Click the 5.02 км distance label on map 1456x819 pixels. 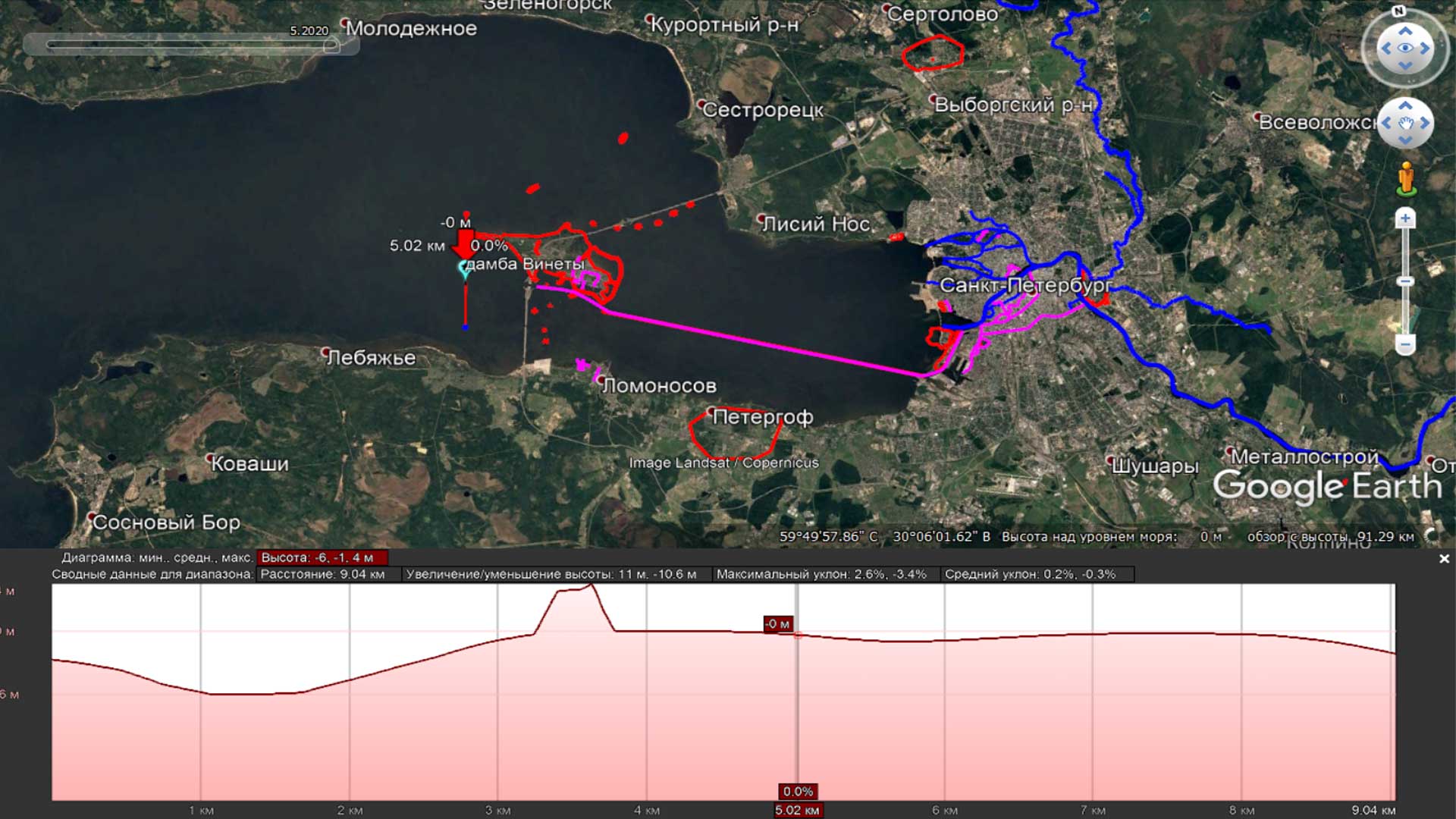(417, 246)
